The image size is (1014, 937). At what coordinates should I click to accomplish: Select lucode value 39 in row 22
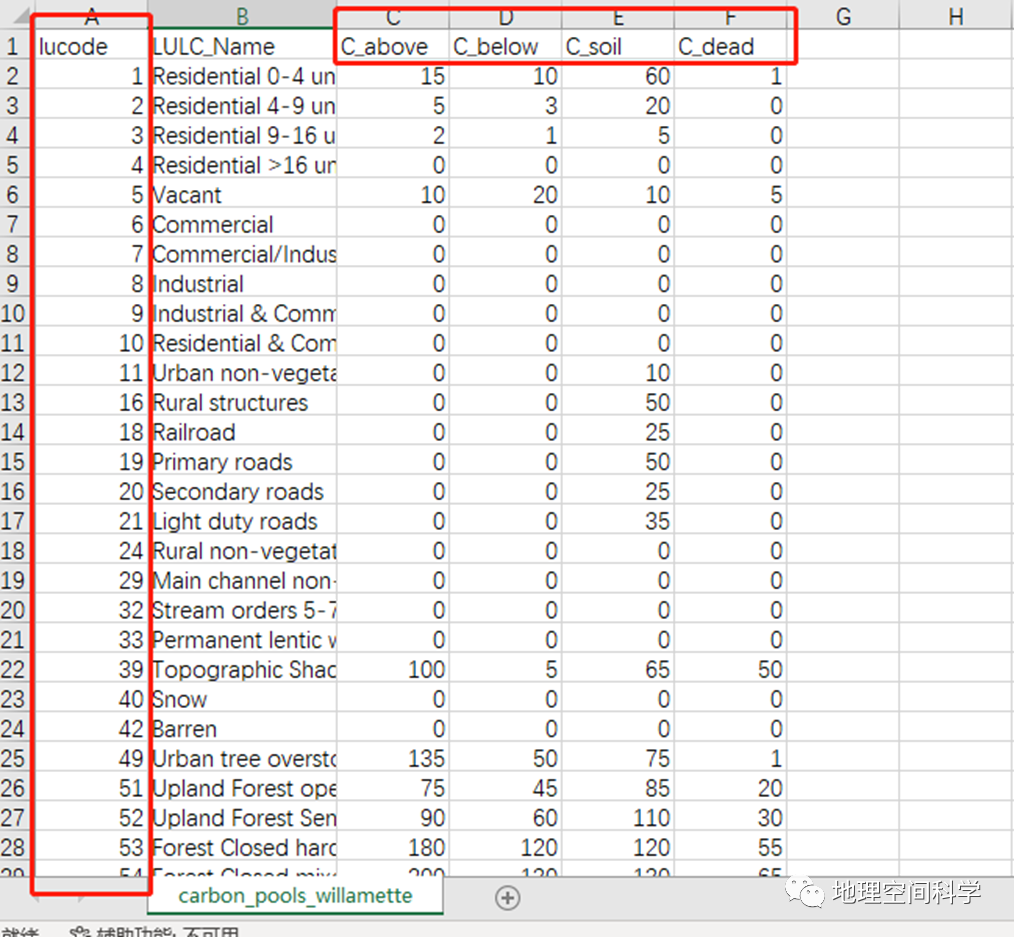[91, 669]
